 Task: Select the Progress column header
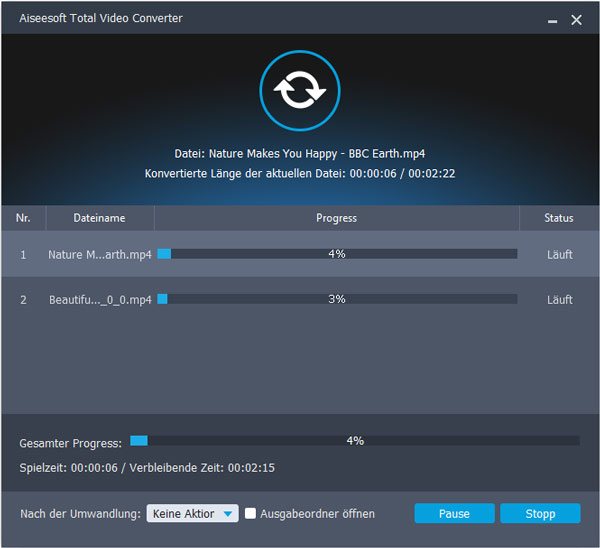(336, 218)
